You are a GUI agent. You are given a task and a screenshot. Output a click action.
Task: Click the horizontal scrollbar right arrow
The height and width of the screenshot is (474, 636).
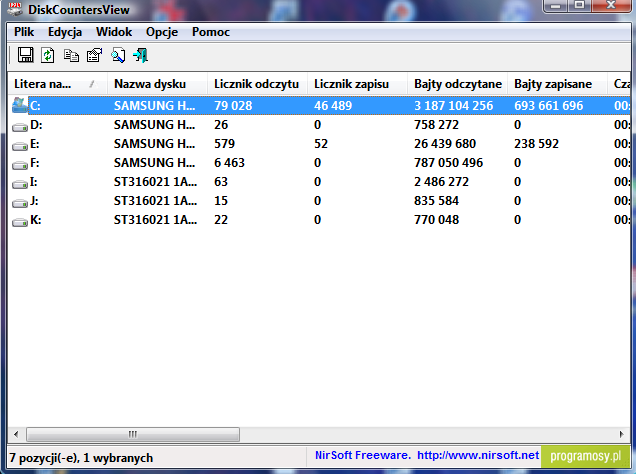pyautogui.click(x=622, y=434)
